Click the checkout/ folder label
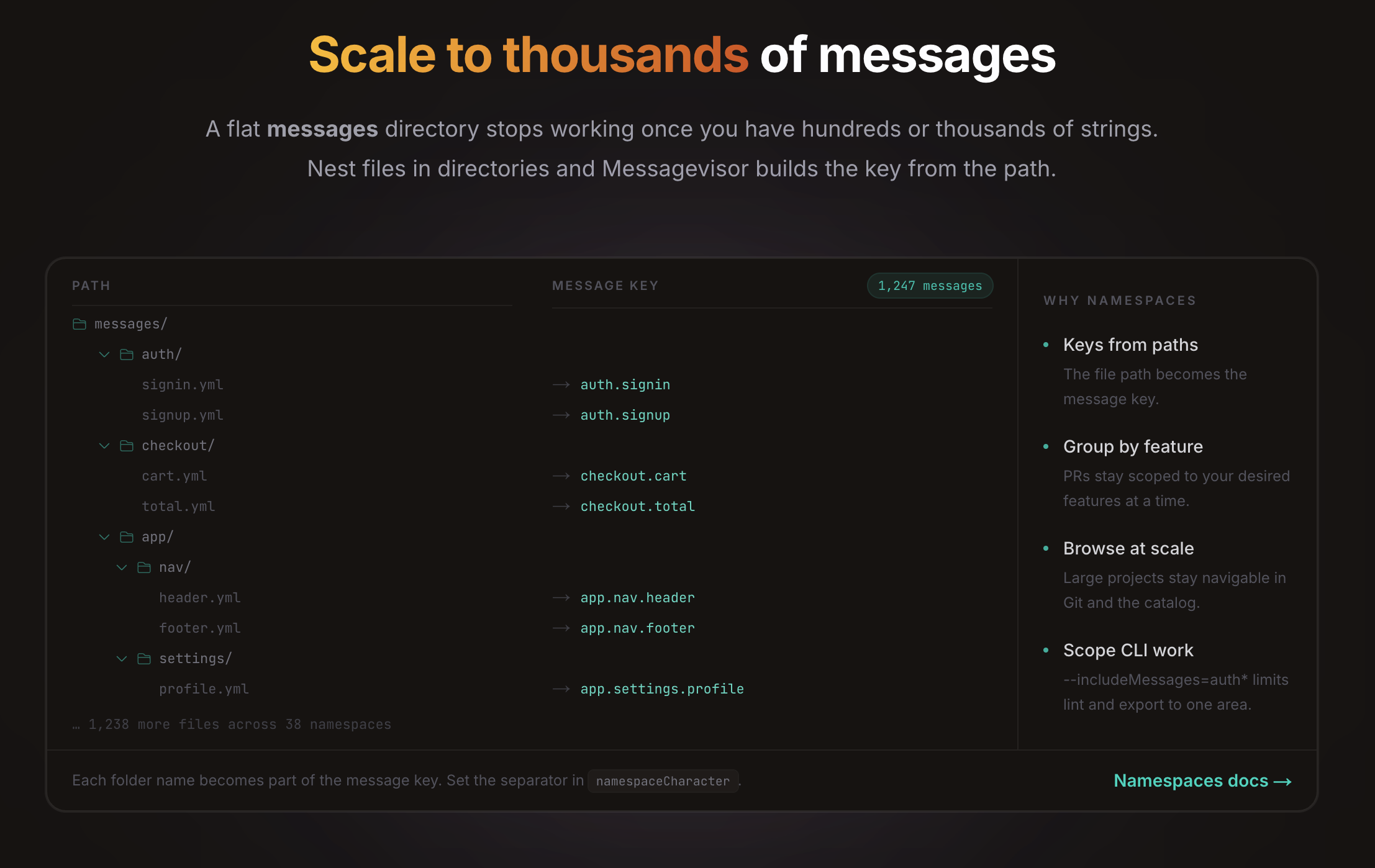 pos(178,446)
